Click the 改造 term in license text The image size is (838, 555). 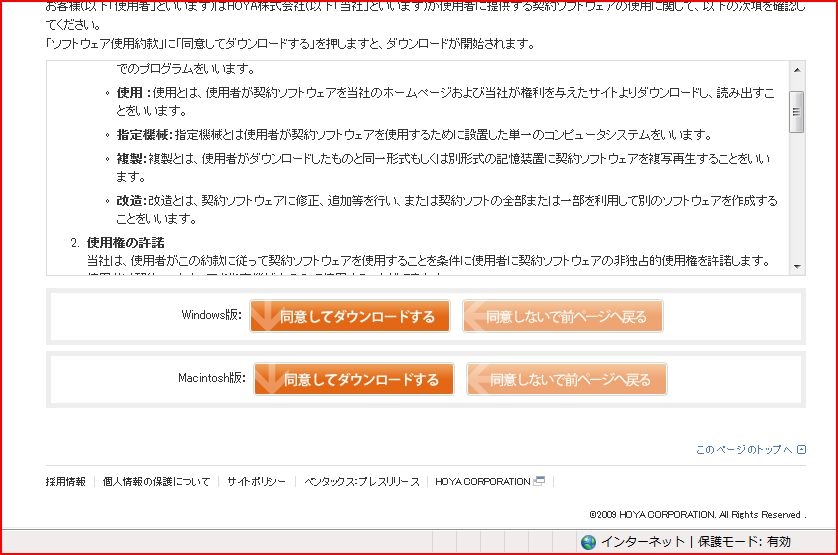tap(130, 201)
